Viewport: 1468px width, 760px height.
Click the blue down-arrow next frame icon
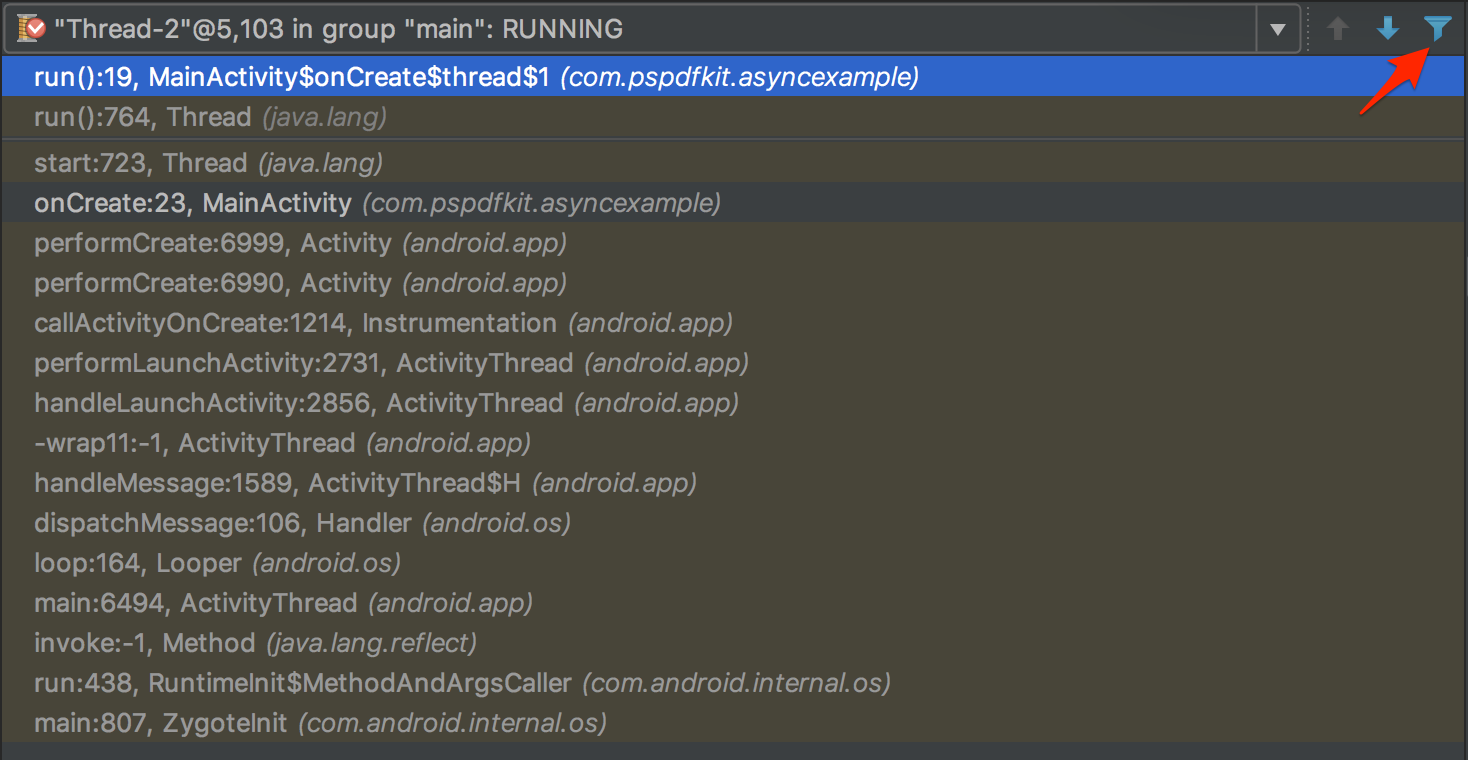point(1387,27)
